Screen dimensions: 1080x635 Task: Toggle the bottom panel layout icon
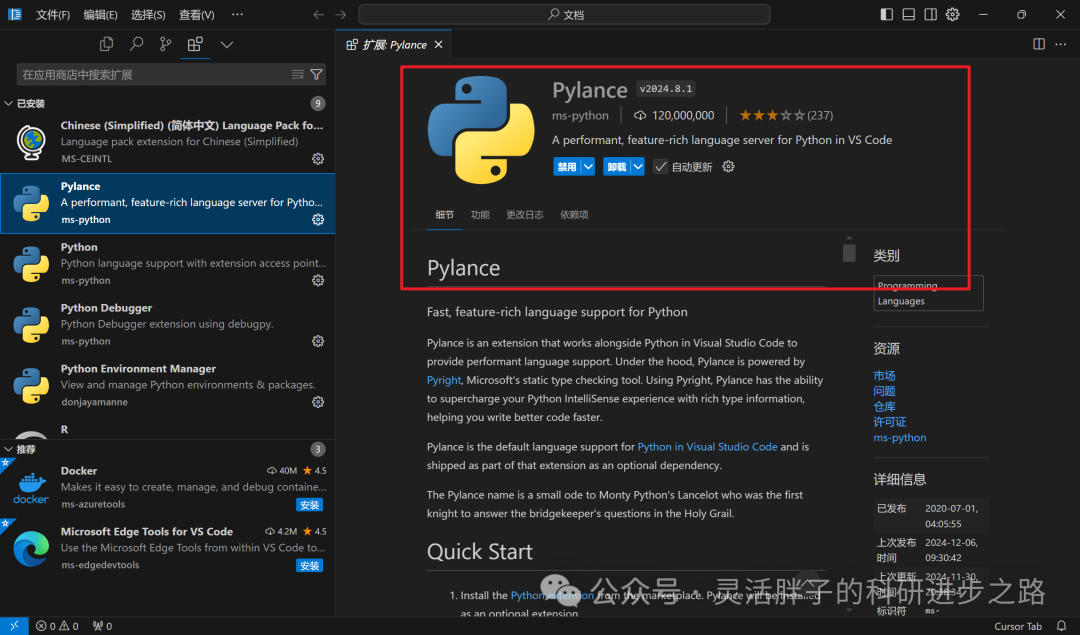click(908, 14)
